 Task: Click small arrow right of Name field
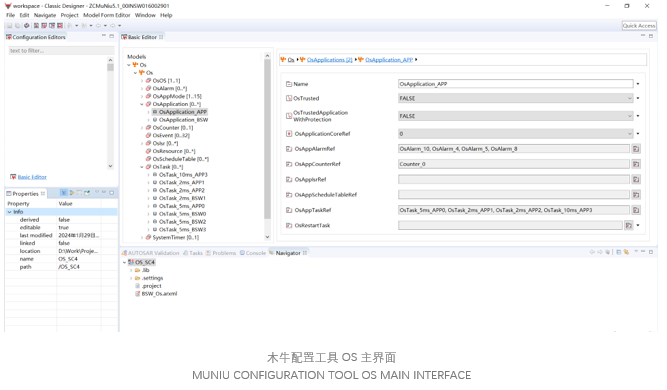[x=638, y=84]
